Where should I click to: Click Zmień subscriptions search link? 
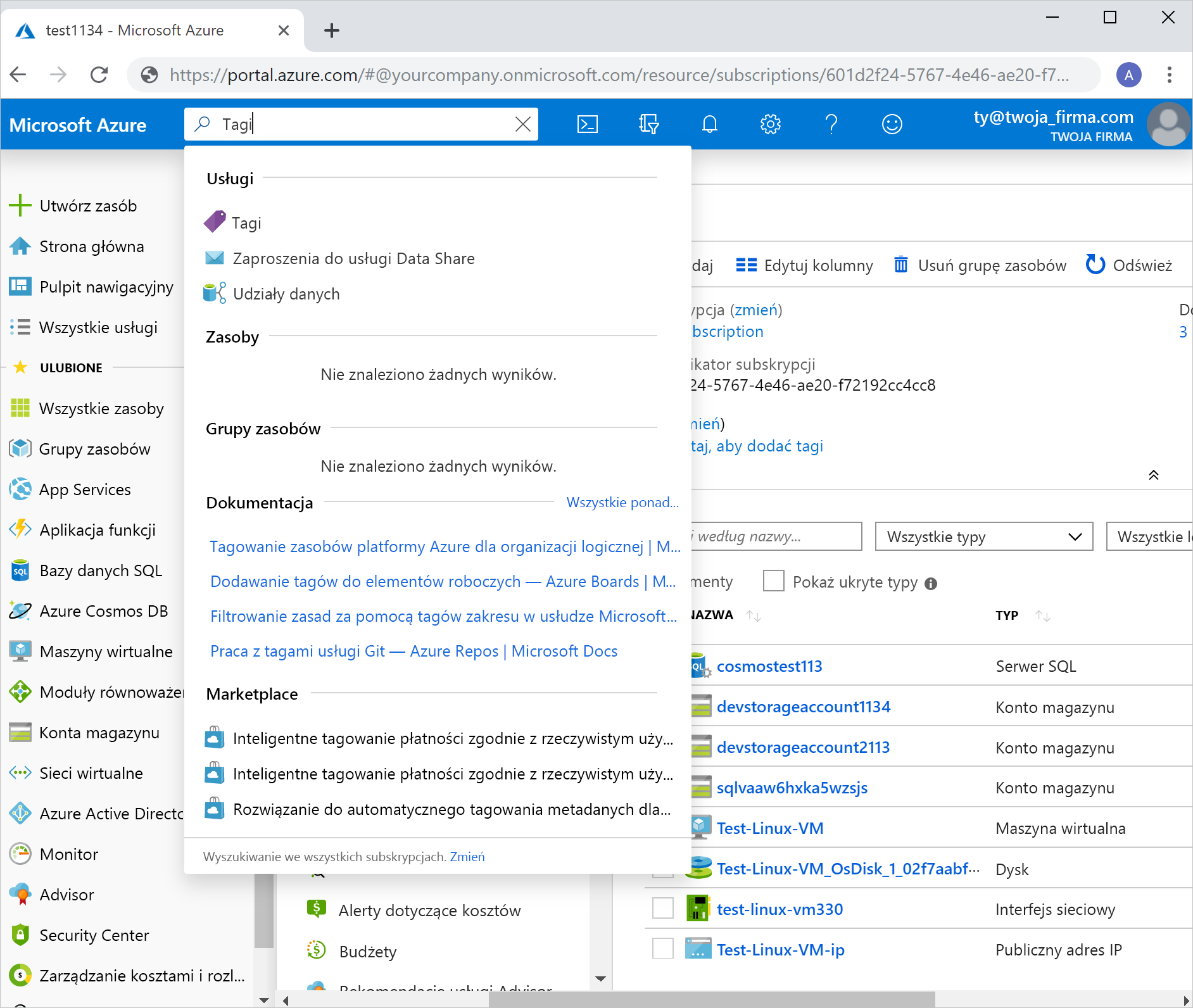pyautogui.click(x=467, y=857)
